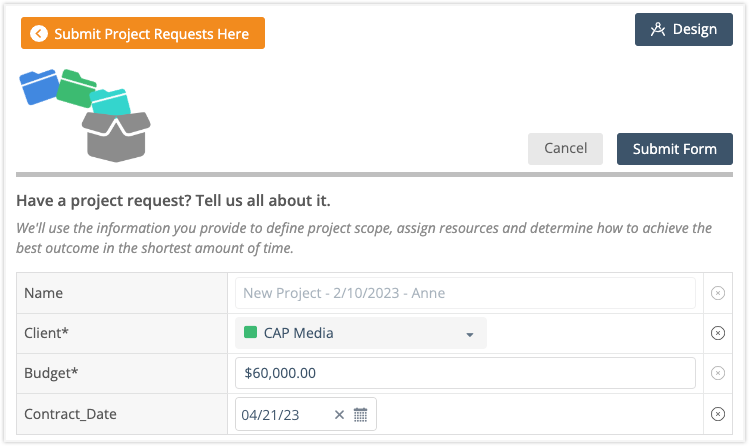Open the CAP Media client selector

point(360,333)
